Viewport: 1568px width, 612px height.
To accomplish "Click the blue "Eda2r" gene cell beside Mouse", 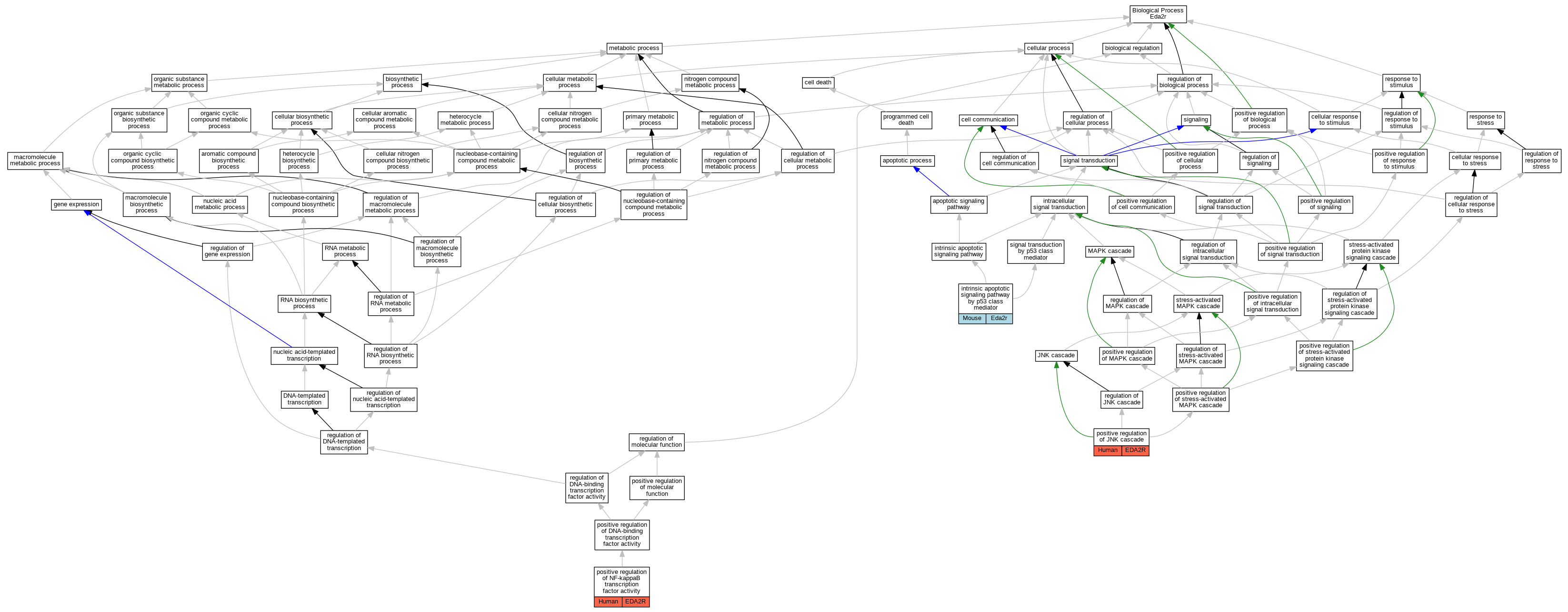I will pos(999,319).
